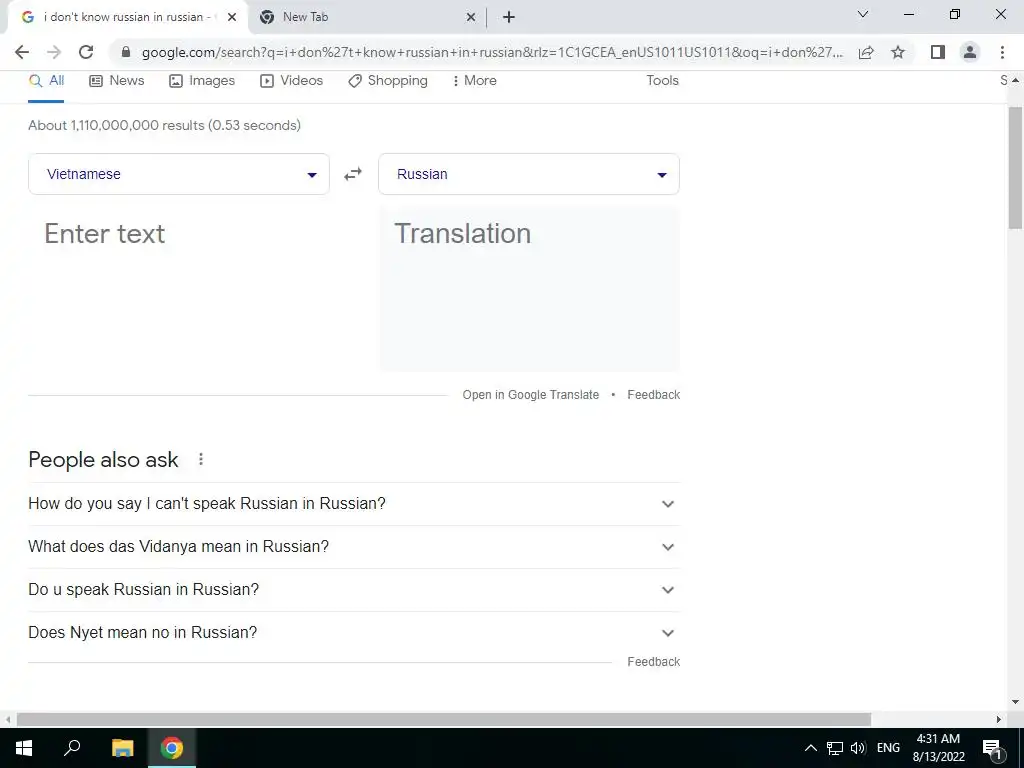Close the New Tab tab
This screenshot has width=1024, height=768.
pos(470,18)
